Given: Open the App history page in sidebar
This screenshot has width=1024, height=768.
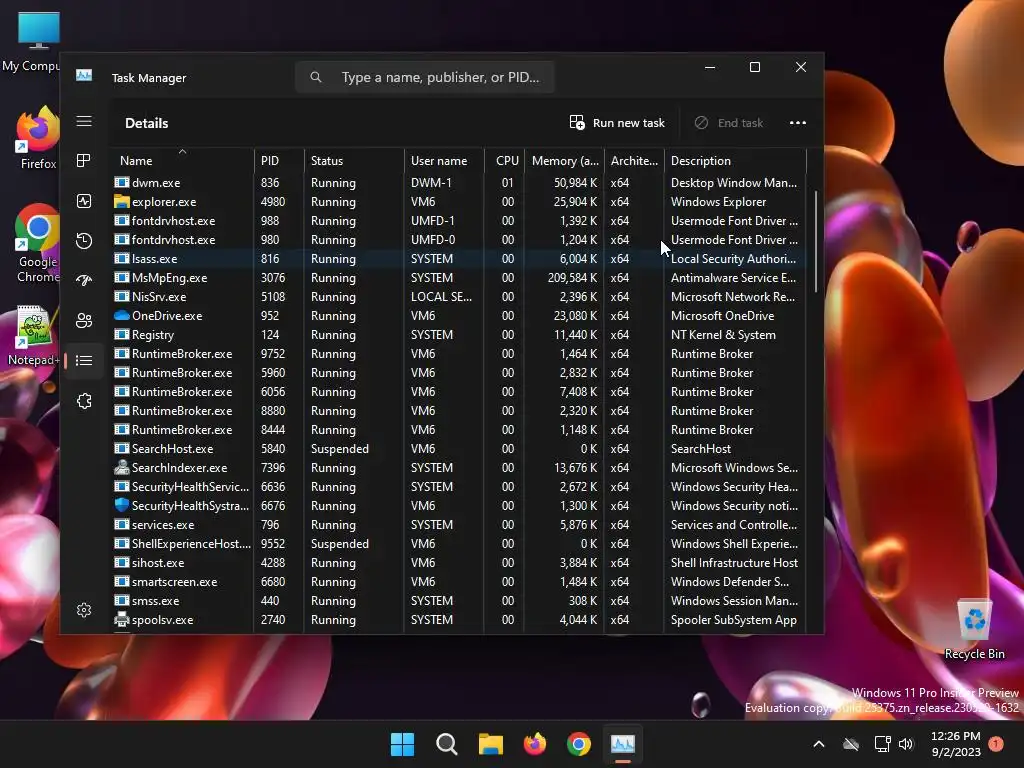Looking at the screenshot, I should click(x=84, y=241).
